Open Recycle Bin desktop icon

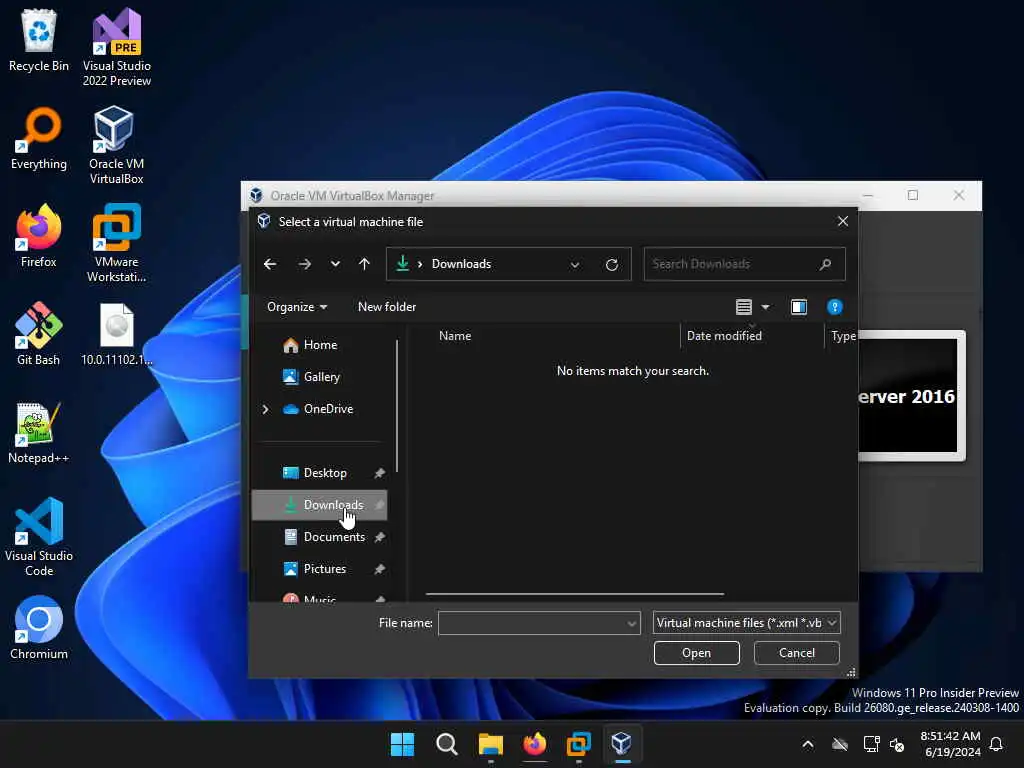(x=39, y=40)
